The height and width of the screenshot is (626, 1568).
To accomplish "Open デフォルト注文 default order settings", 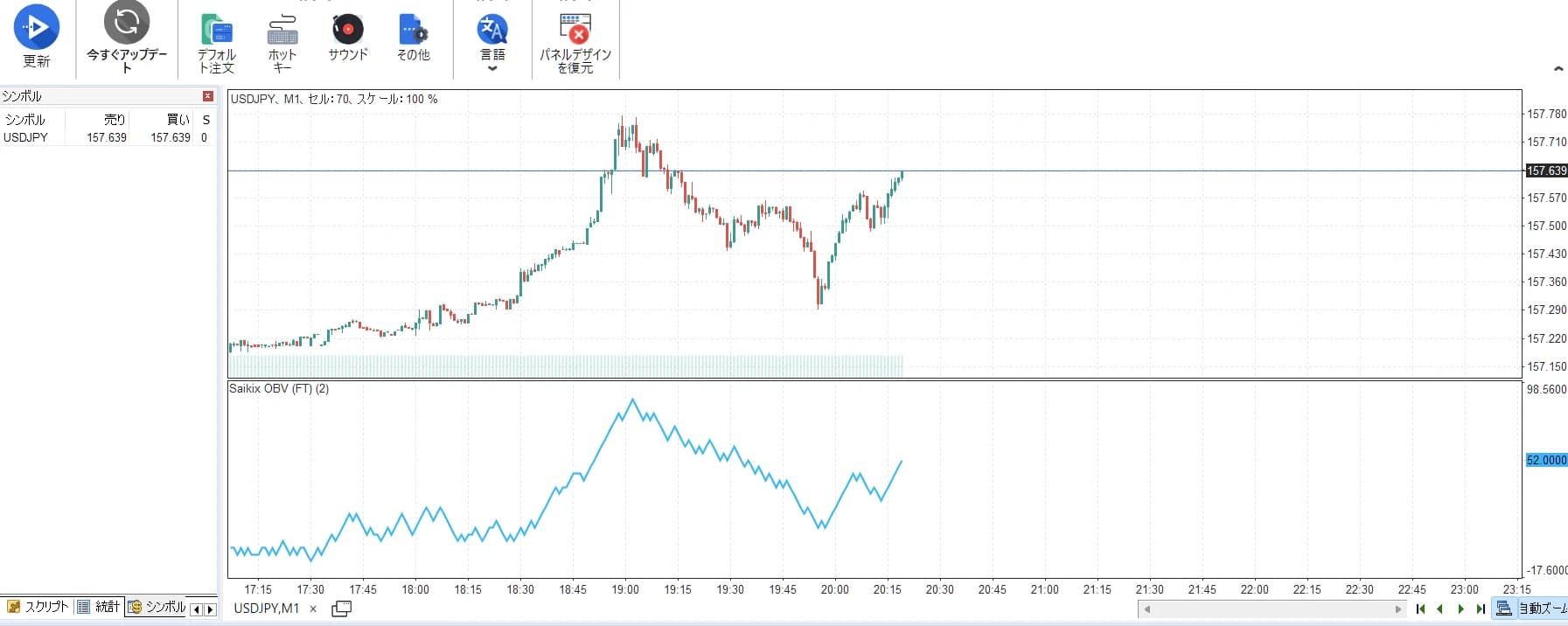I will point(216,44).
